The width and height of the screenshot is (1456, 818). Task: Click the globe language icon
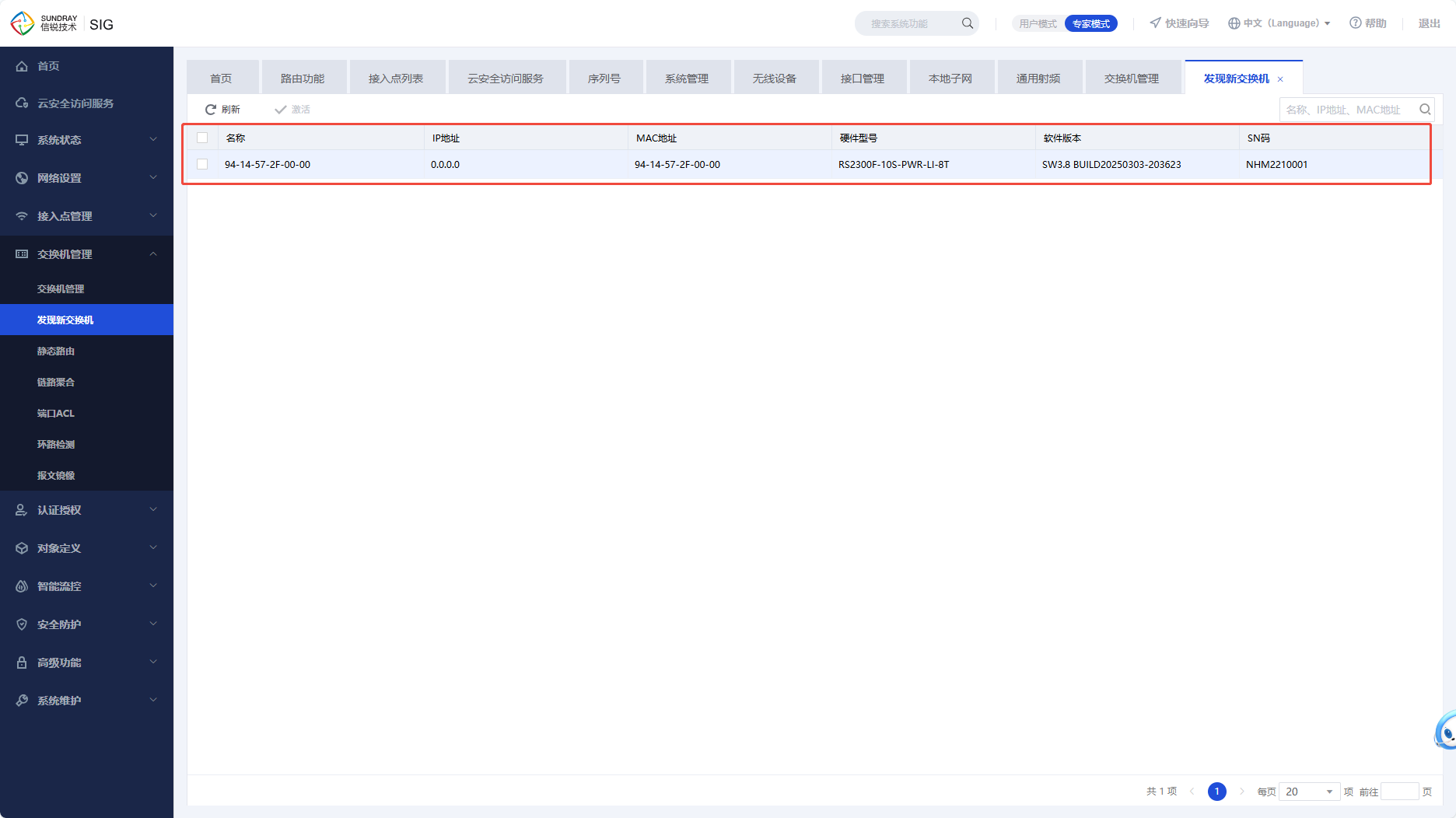coord(1234,23)
